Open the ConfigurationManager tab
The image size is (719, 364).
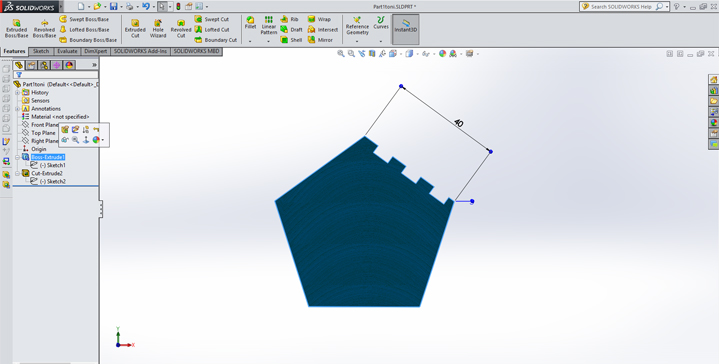44,65
